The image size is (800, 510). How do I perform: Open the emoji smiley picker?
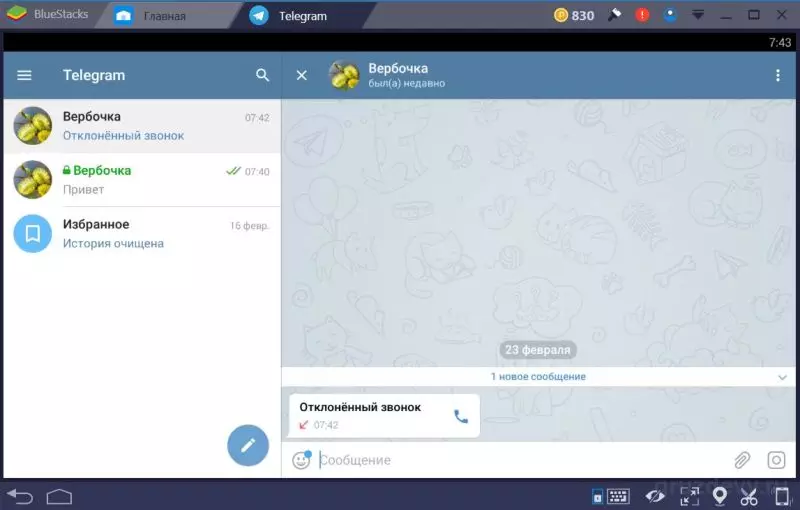pos(301,460)
